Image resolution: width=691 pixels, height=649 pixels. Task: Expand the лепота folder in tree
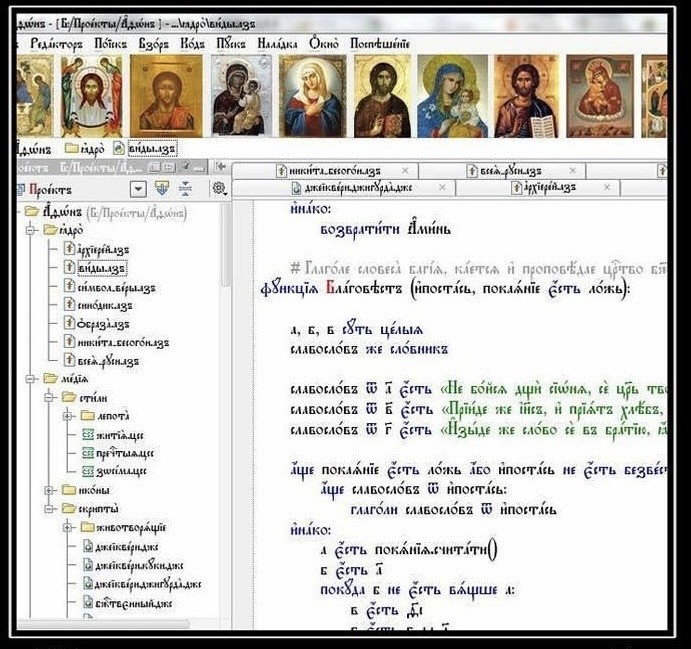click(x=67, y=416)
